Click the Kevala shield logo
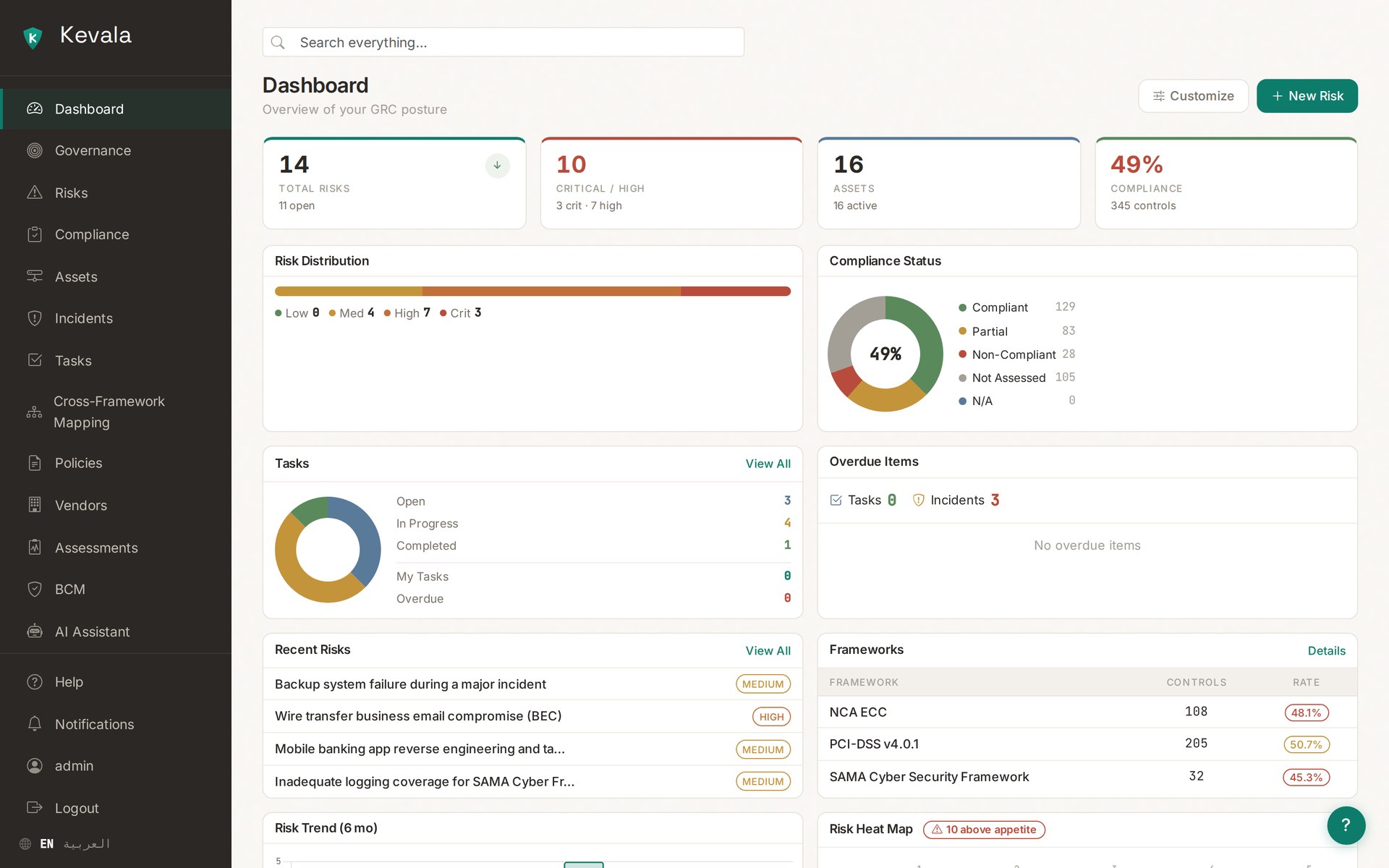 [x=33, y=37]
